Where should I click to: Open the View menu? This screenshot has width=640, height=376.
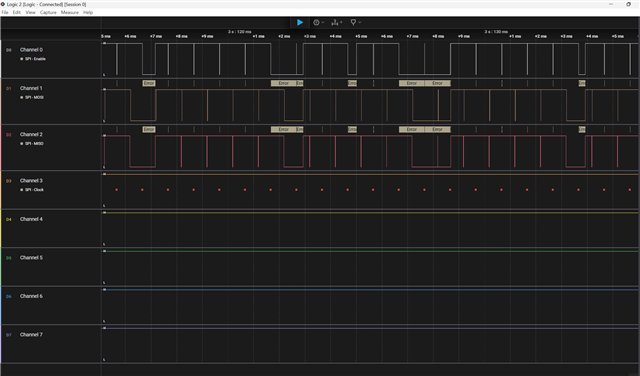[x=30, y=12]
